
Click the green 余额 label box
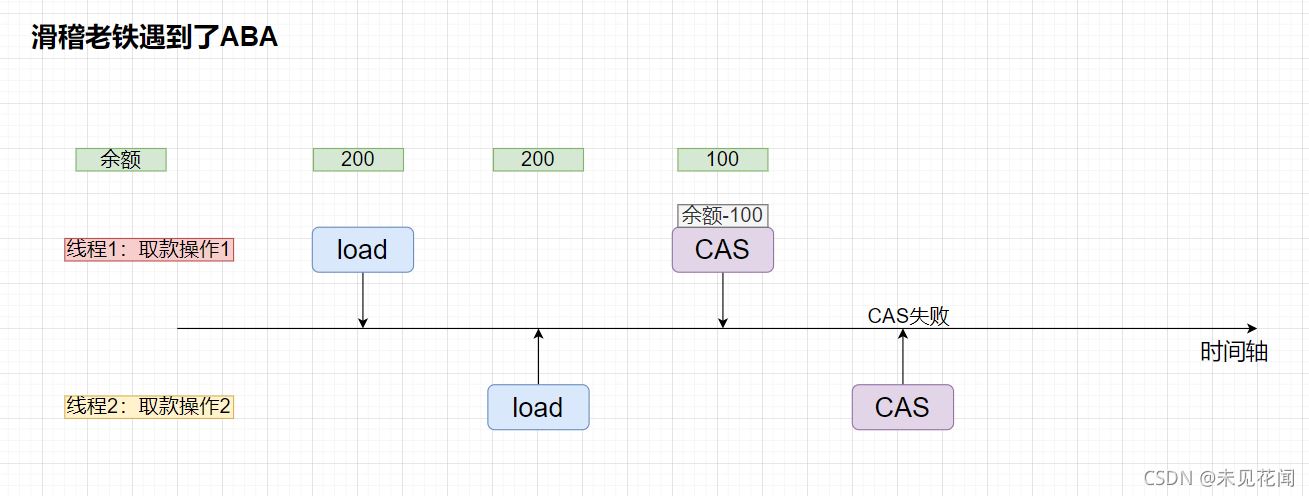pos(121,159)
